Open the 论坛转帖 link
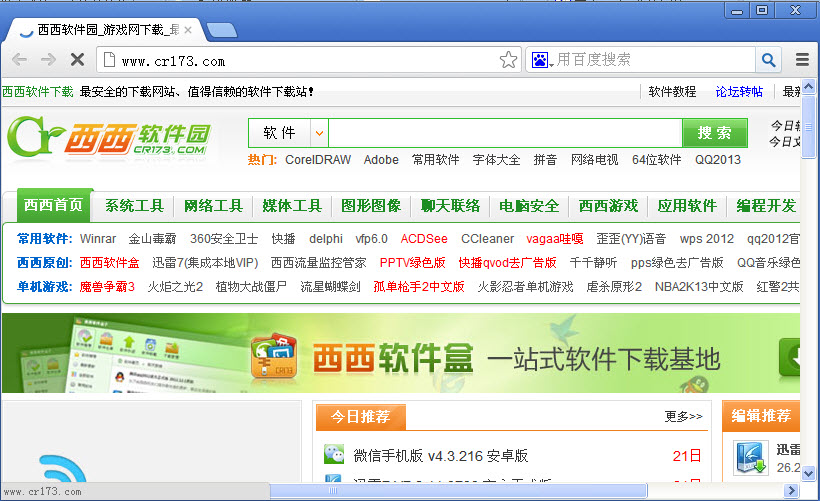This screenshot has width=820, height=501. point(739,92)
